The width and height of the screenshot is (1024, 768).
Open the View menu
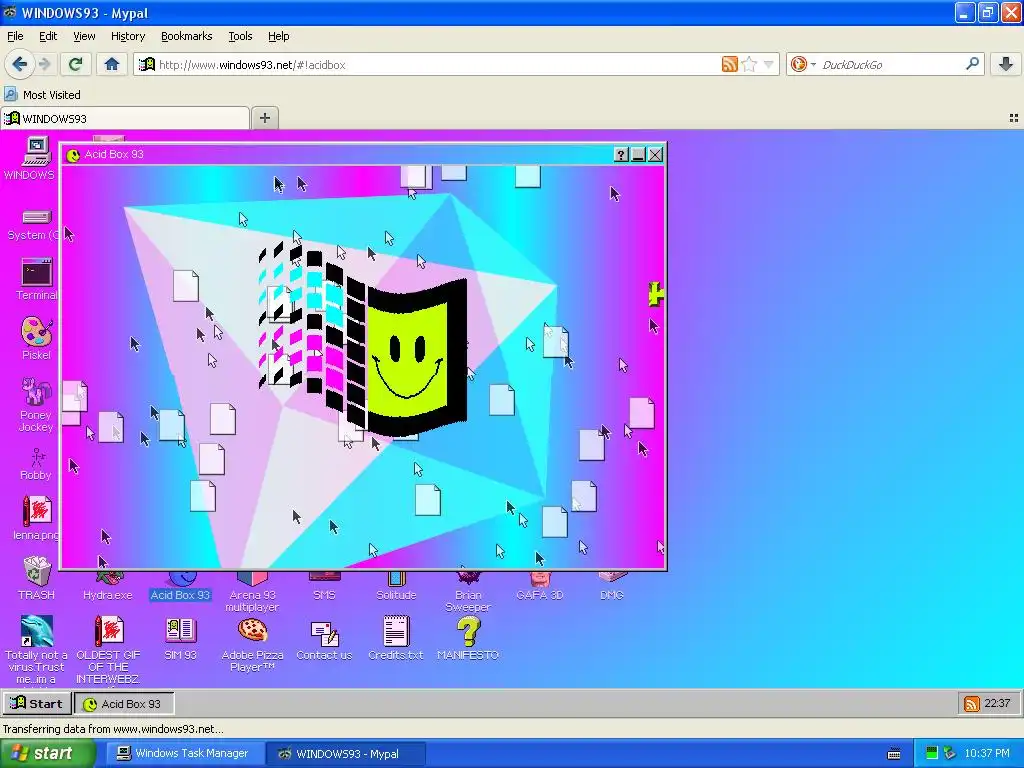tap(84, 36)
